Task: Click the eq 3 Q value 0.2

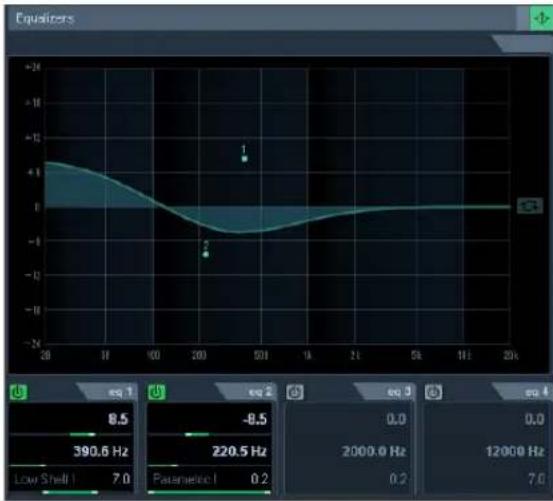Action: click(398, 479)
